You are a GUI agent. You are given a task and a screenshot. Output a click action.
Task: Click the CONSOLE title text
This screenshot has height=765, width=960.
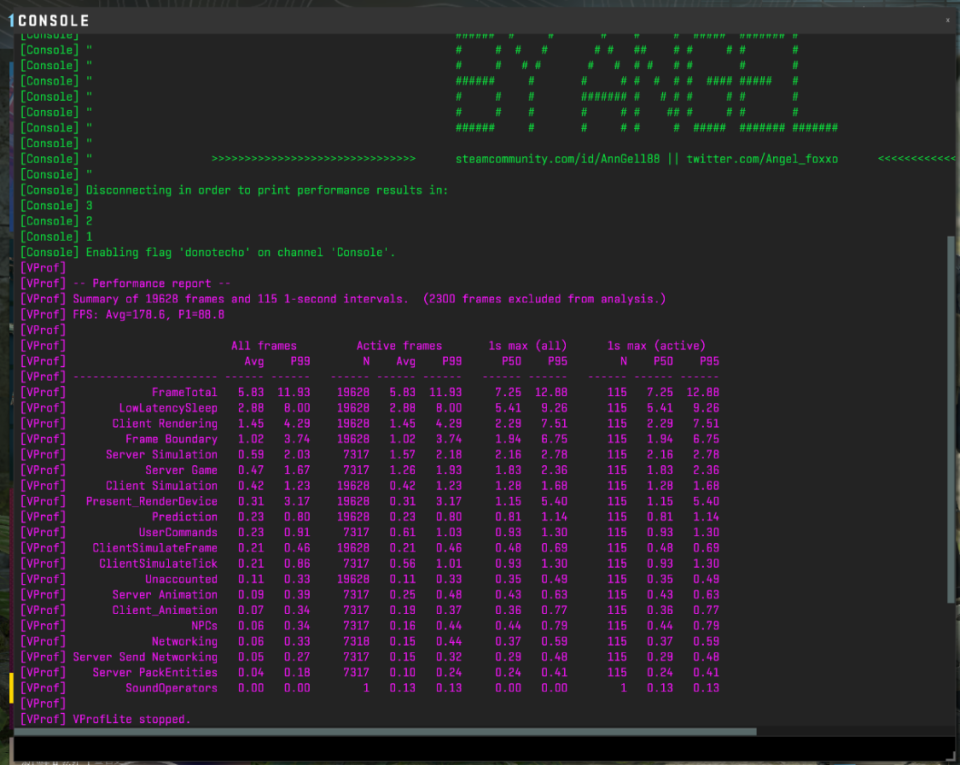tap(53, 21)
